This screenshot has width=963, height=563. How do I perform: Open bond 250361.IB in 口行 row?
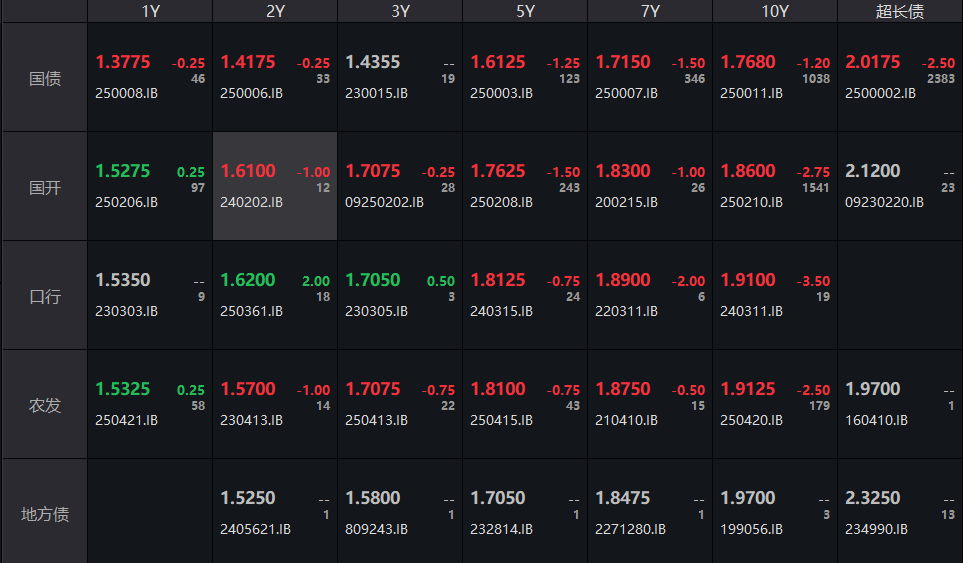(x=252, y=311)
